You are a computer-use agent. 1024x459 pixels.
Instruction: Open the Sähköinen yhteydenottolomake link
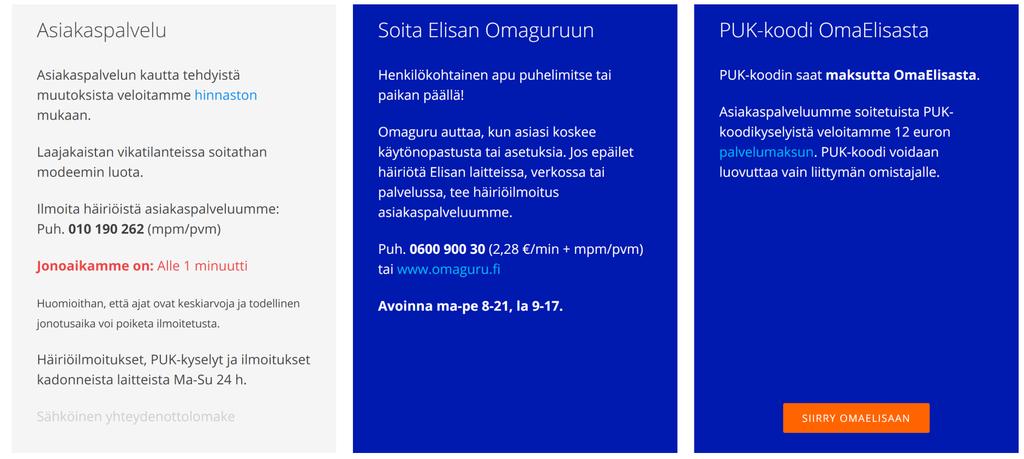pyautogui.click(x=135, y=417)
